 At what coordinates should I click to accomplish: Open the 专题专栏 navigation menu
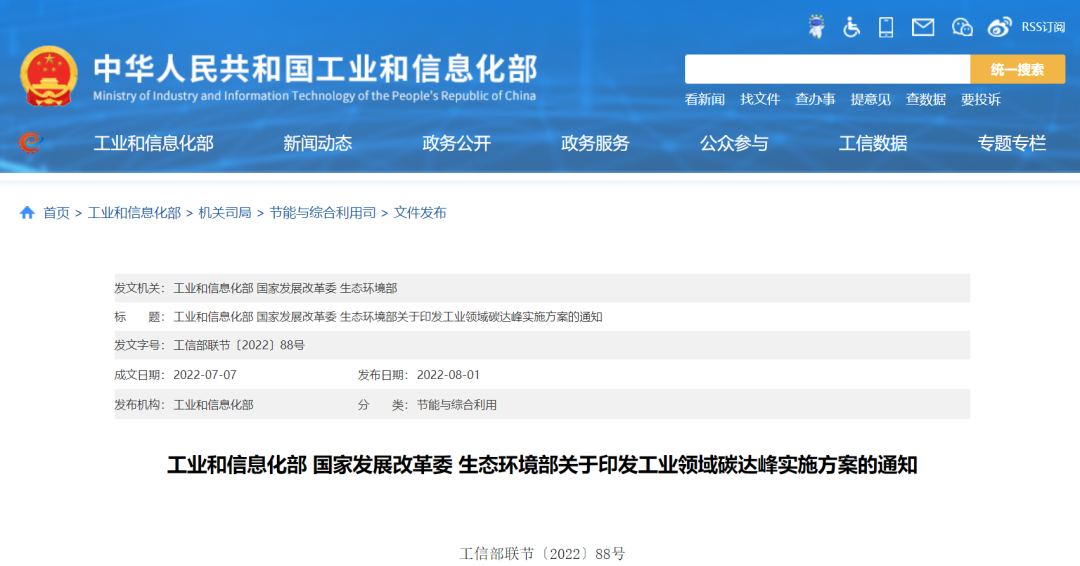point(1012,143)
